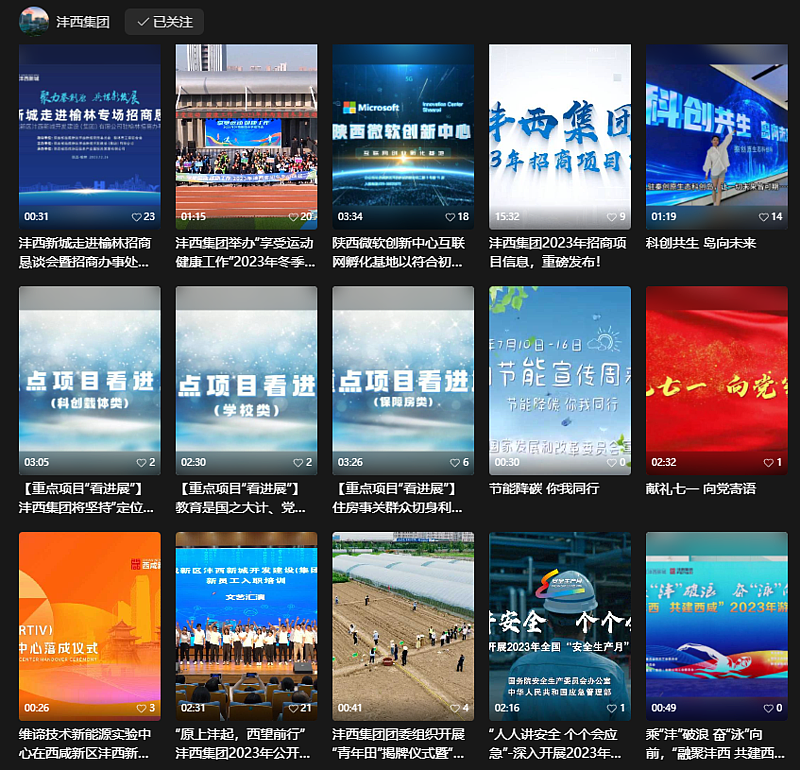The width and height of the screenshot is (800, 770).
Task: Toggle the 已关注 follow button
Action: point(165,21)
